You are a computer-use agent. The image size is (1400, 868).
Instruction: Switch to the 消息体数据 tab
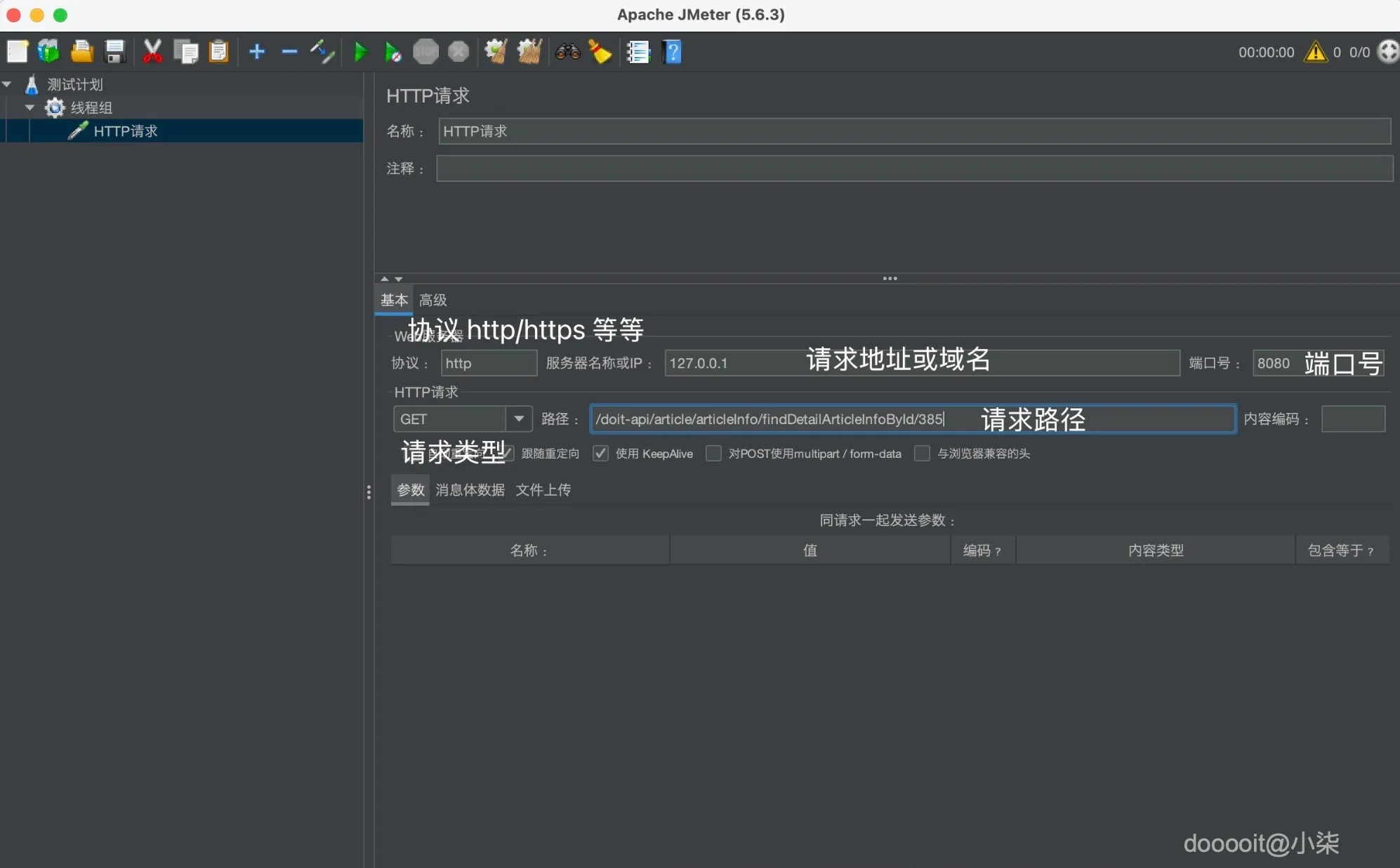tap(469, 489)
